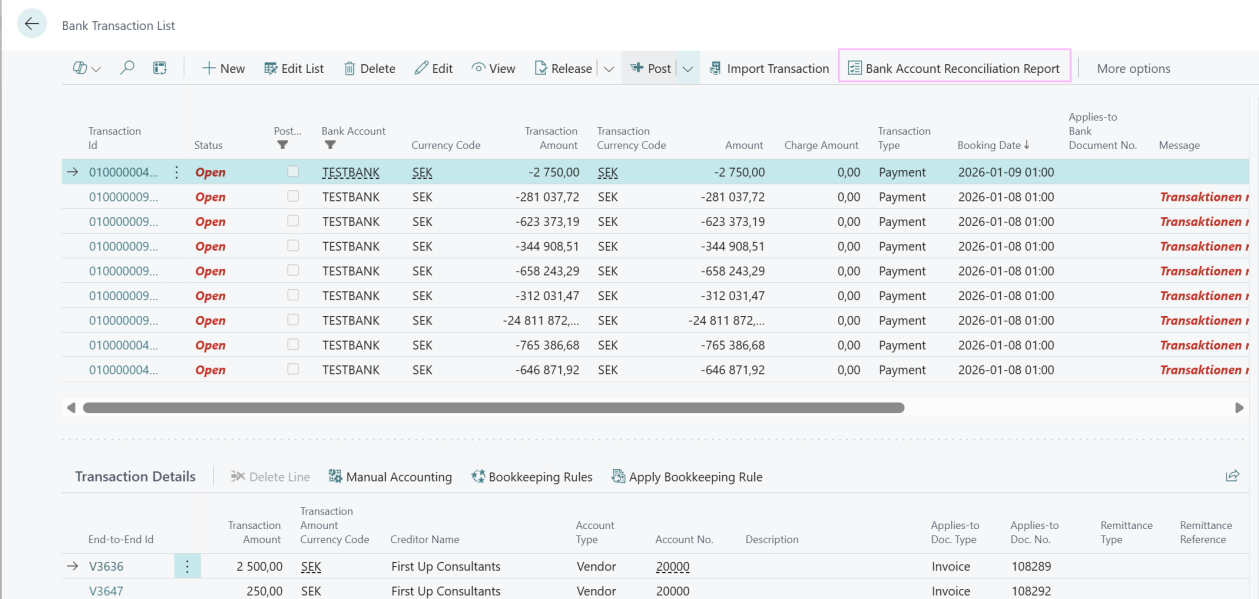This screenshot has width=1259, height=599.
Task: Click Apply Bookkeeping Rule
Action: click(686, 477)
